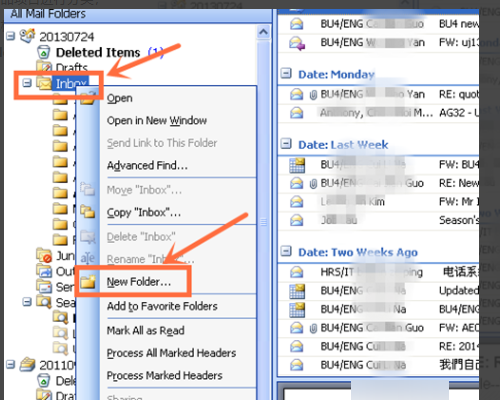The width and height of the screenshot is (500, 400).
Task: Click the Deleted Items recycle bin icon
Action: pos(44,52)
